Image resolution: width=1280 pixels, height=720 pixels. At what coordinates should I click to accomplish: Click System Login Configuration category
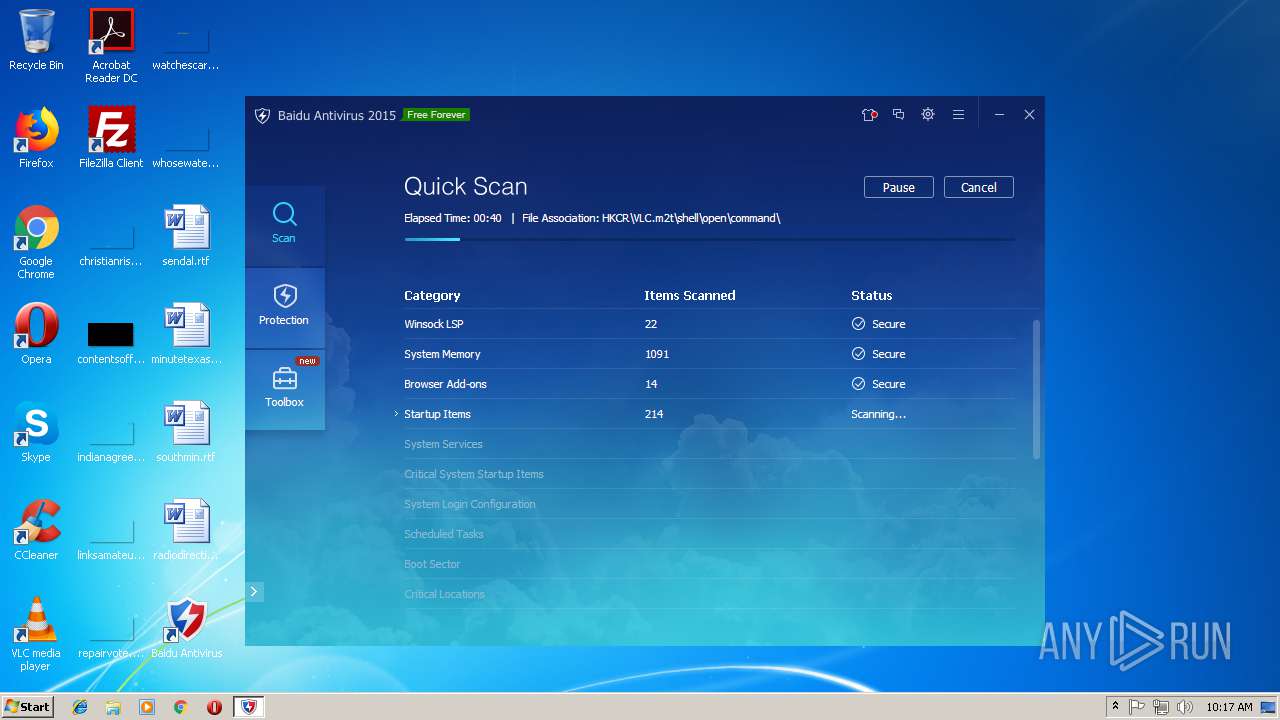pos(470,504)
